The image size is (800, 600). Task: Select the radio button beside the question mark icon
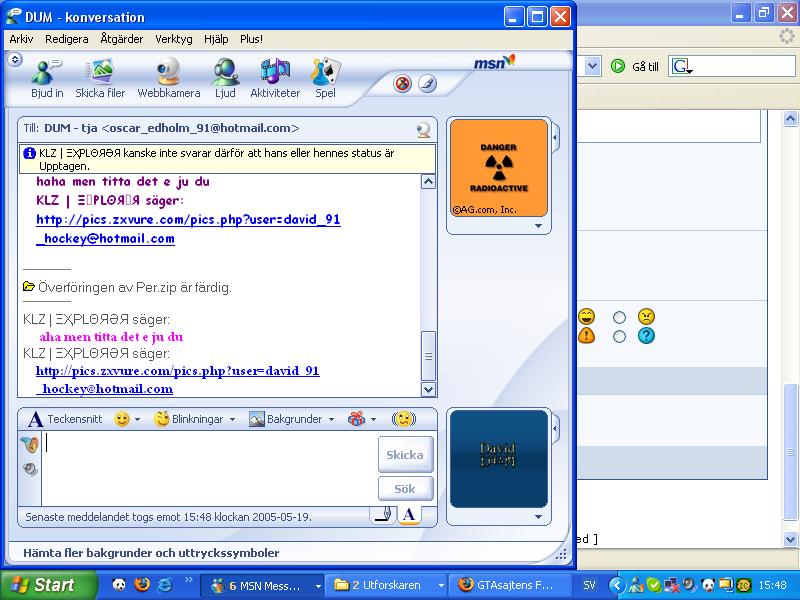pyautogui.click(x=619, y=337)
